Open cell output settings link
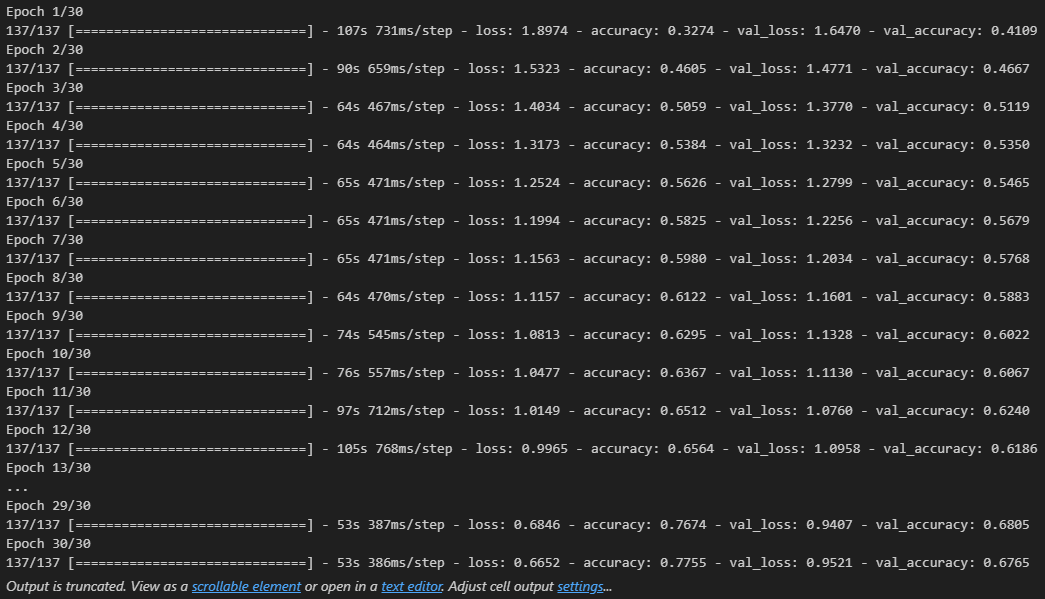 click(580, 586)
